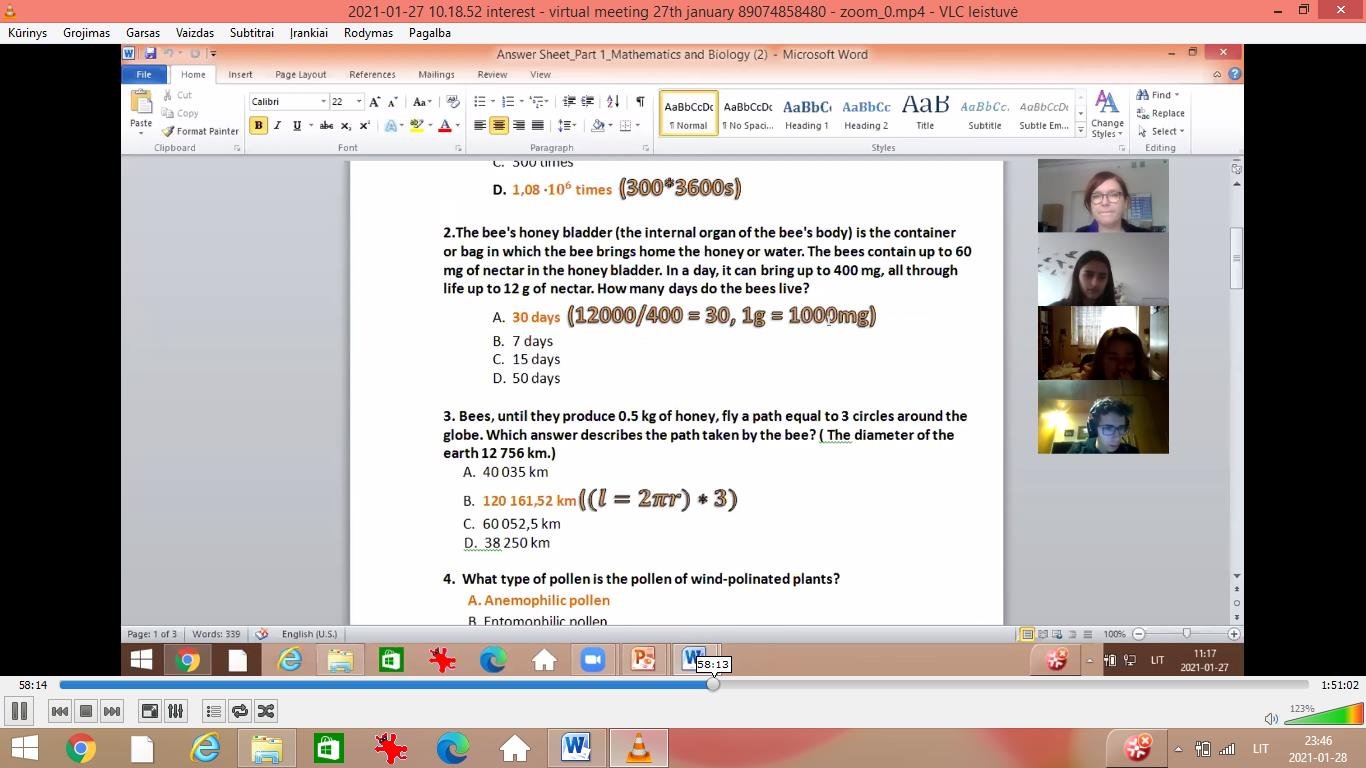The image size is (1366, 768).
Task: Skip to next media in VLC
Action: click(x=112, y=711)
